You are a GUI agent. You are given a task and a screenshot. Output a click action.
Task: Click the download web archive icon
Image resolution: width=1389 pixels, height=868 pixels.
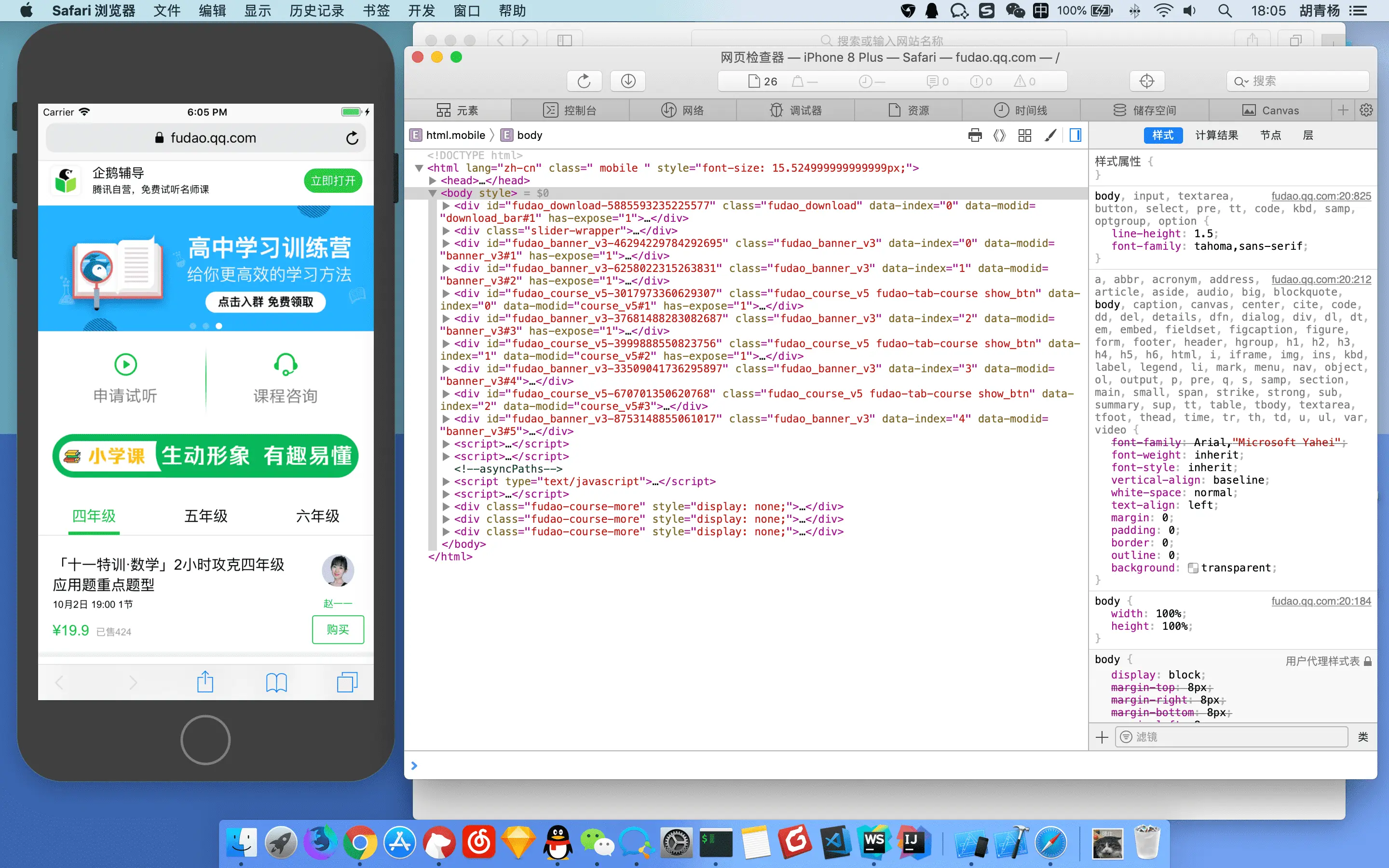628,81
